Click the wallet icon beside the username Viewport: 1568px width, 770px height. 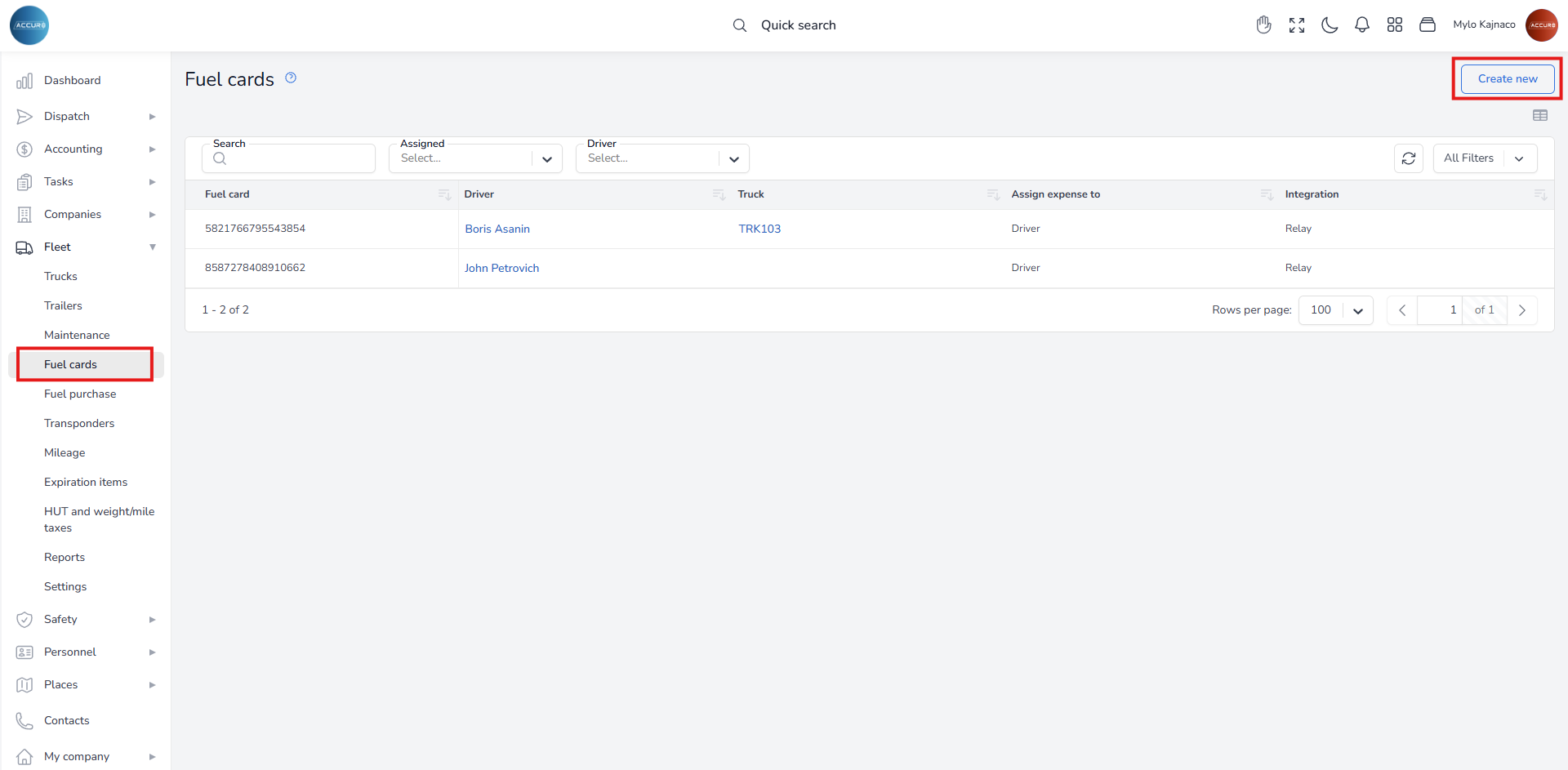point(1427,25)
